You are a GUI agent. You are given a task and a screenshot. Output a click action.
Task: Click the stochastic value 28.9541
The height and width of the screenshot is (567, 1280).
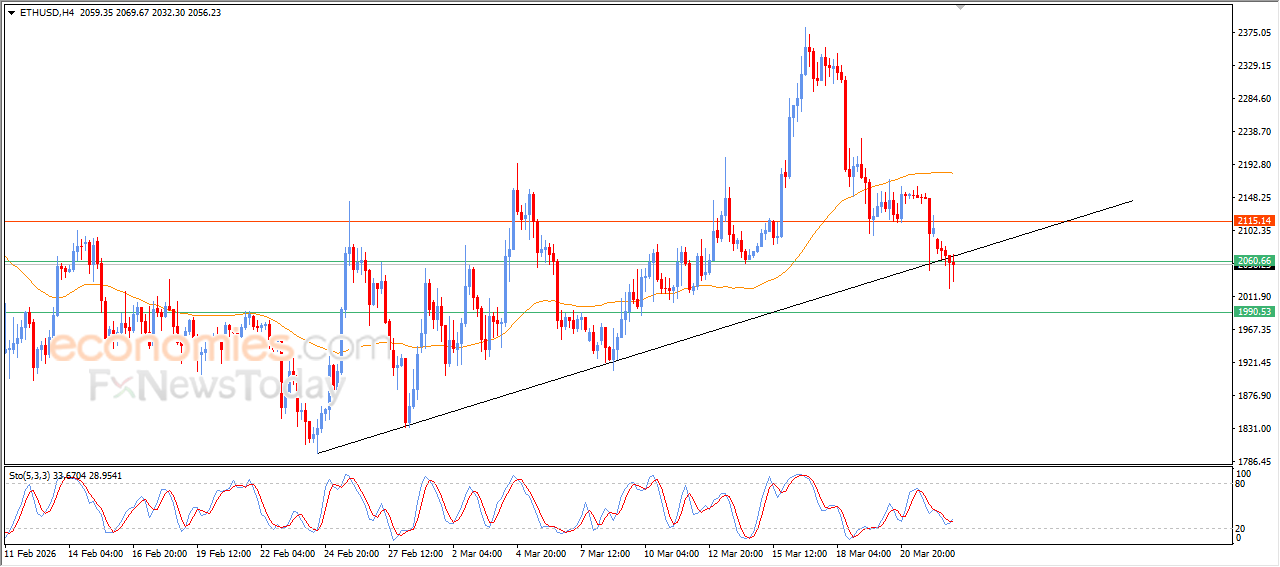click(x=107, y=476)
